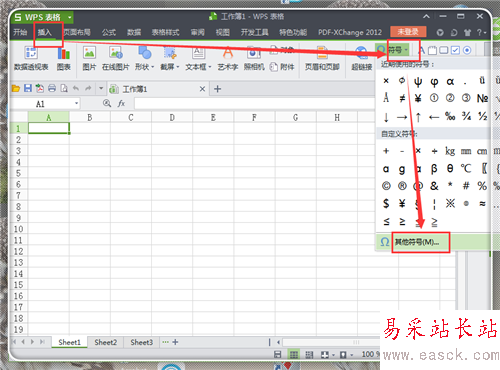
Task: Close the 工作簿1 document tab
Action: [202, 89]
